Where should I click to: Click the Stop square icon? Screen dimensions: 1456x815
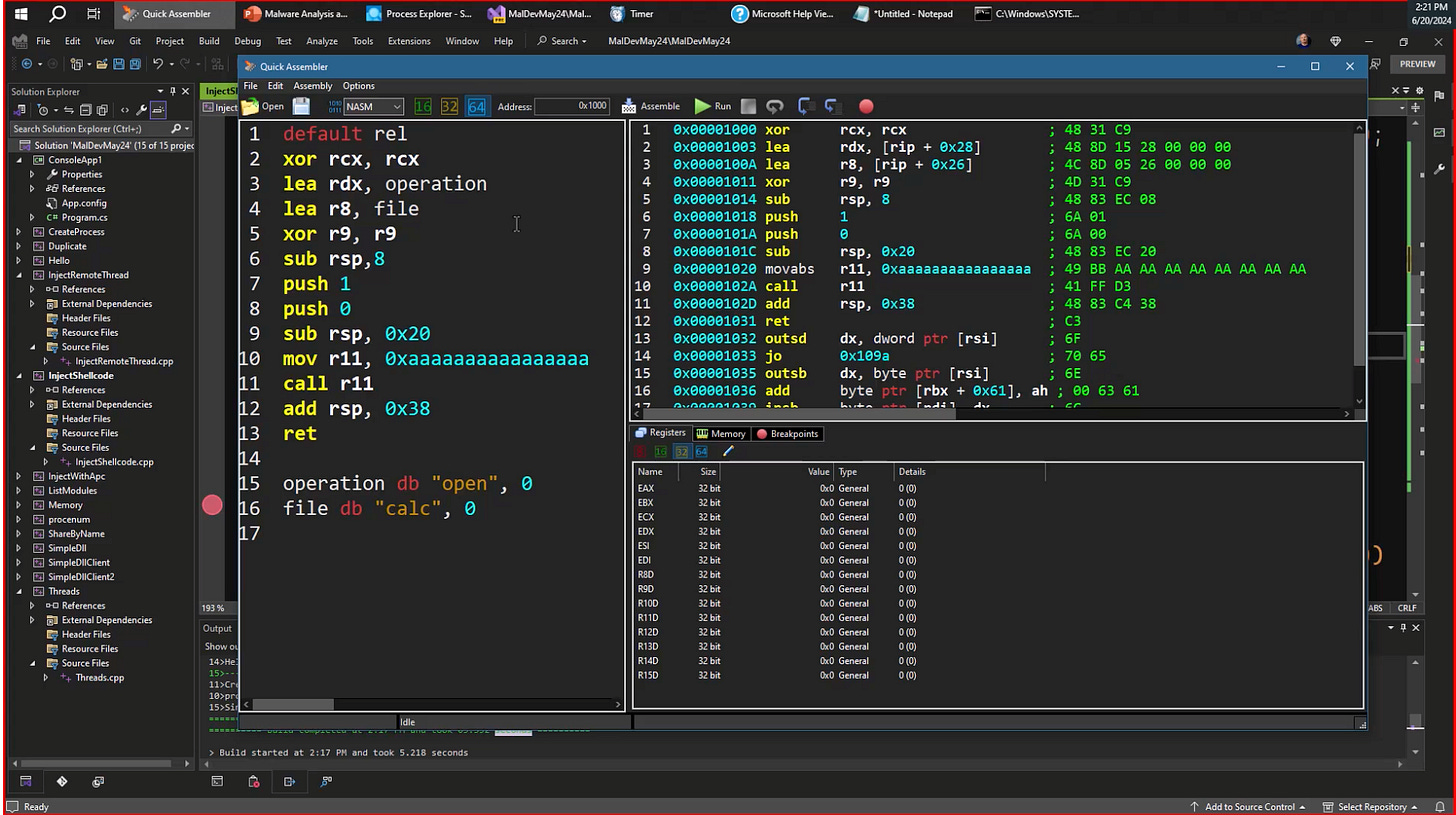[x=748, y=106]
